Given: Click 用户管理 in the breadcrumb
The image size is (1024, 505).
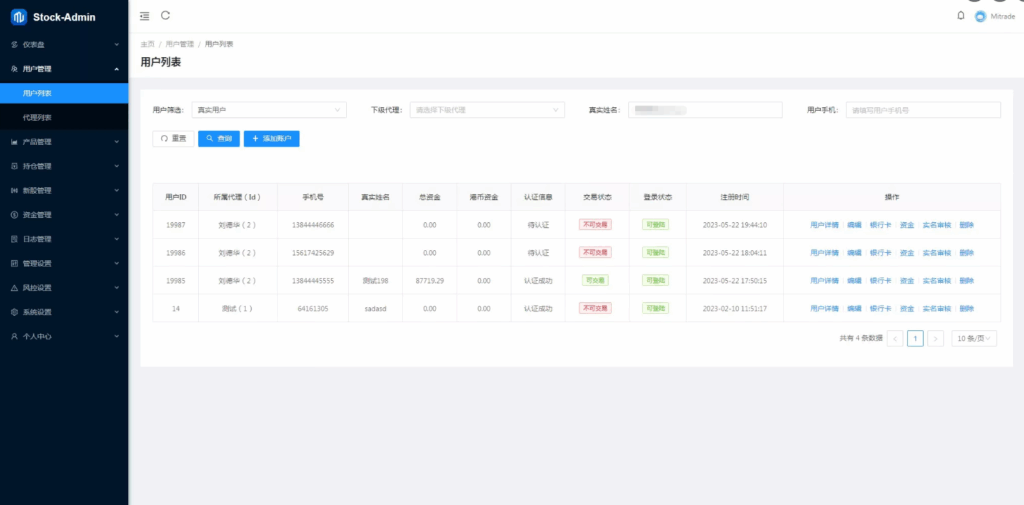Looking at the screenshot, I should [180, 44].
